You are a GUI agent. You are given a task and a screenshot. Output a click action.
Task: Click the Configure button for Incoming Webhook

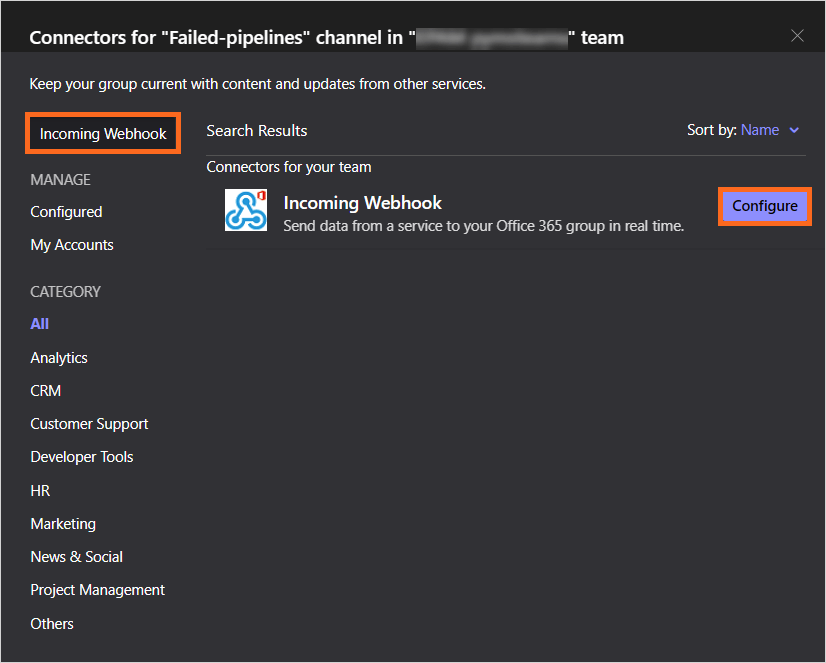764,206
